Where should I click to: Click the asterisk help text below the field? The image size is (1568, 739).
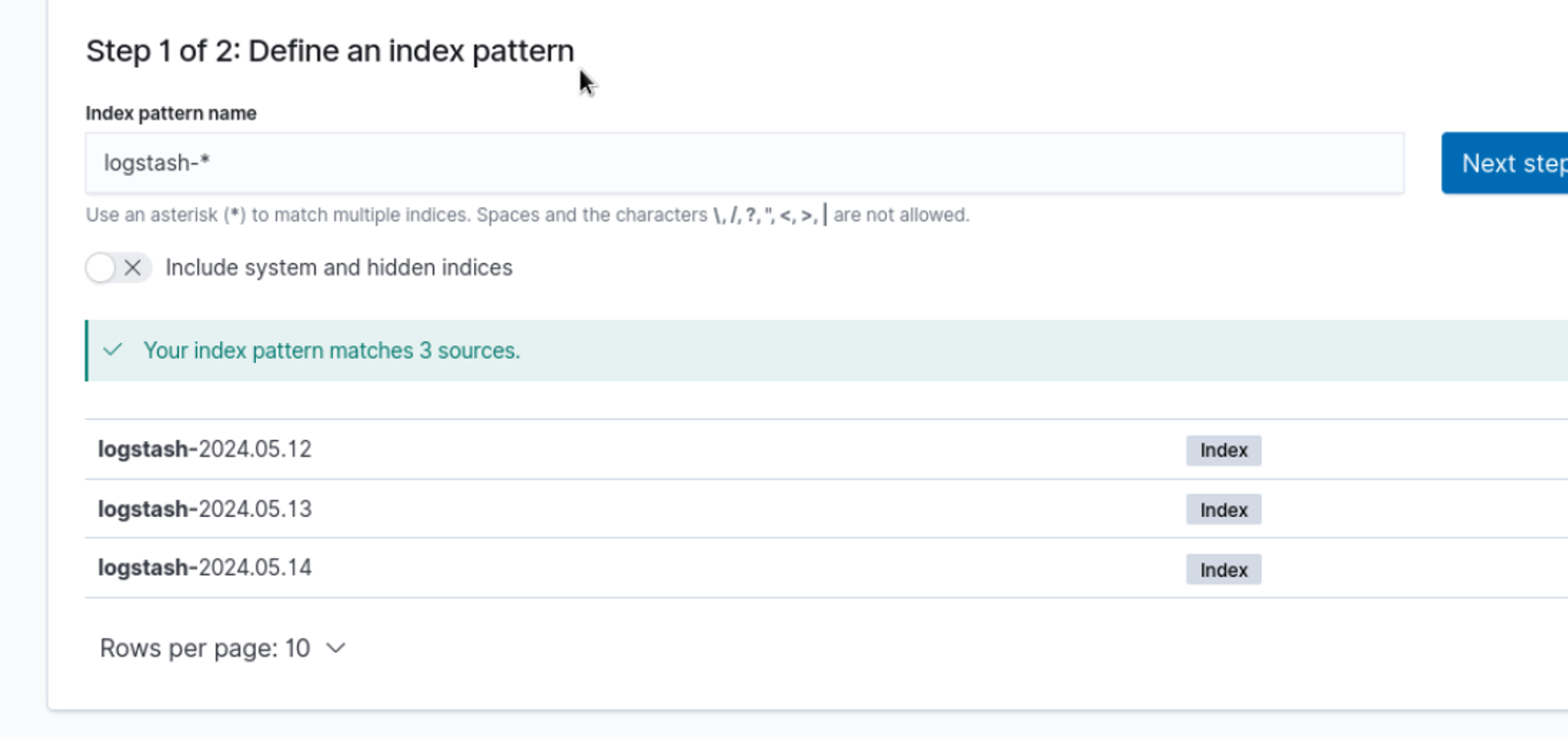point(394,215)
